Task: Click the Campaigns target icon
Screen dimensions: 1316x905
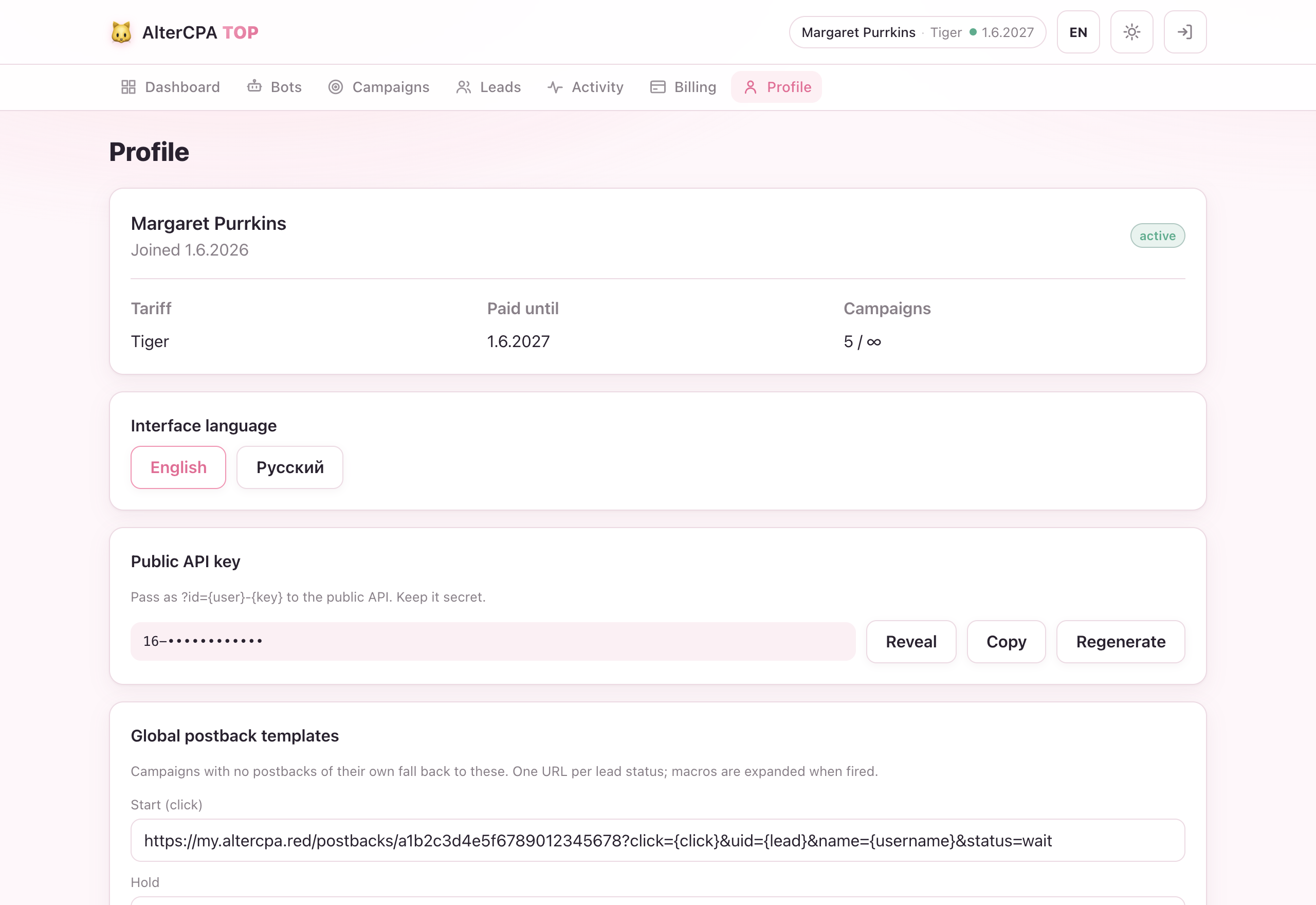Action: point(336,87)
